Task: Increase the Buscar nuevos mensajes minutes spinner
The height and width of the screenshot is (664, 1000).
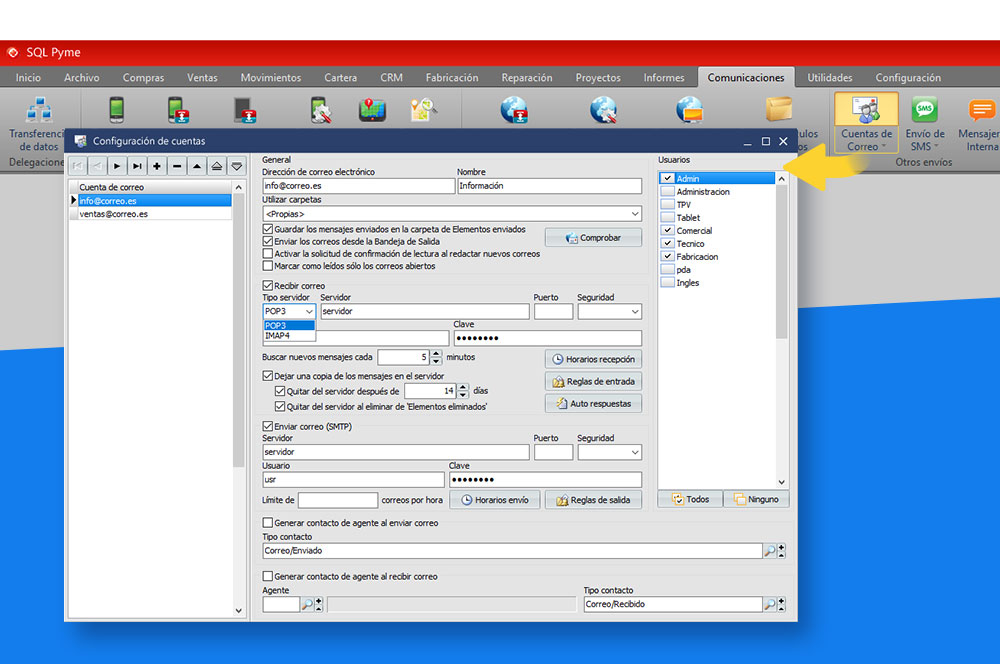Action: coord(436,353)
